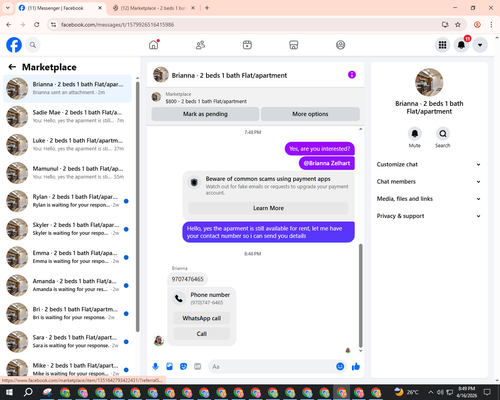The height and width of the screenshot is (400, 500).
Task: Open Windows Start menu
Action: 9,392
